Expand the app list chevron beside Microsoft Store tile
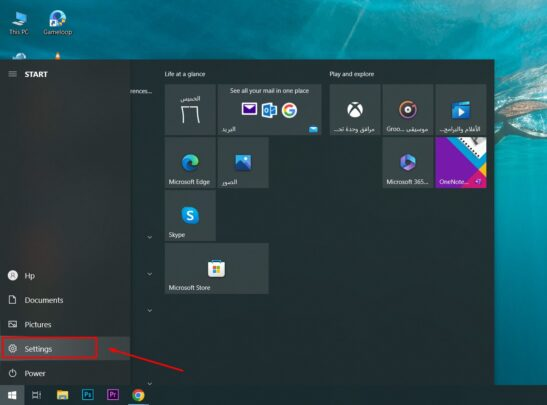Image resolution: width=547 pixels, height=405 pixels. click(x=149, y=274)
